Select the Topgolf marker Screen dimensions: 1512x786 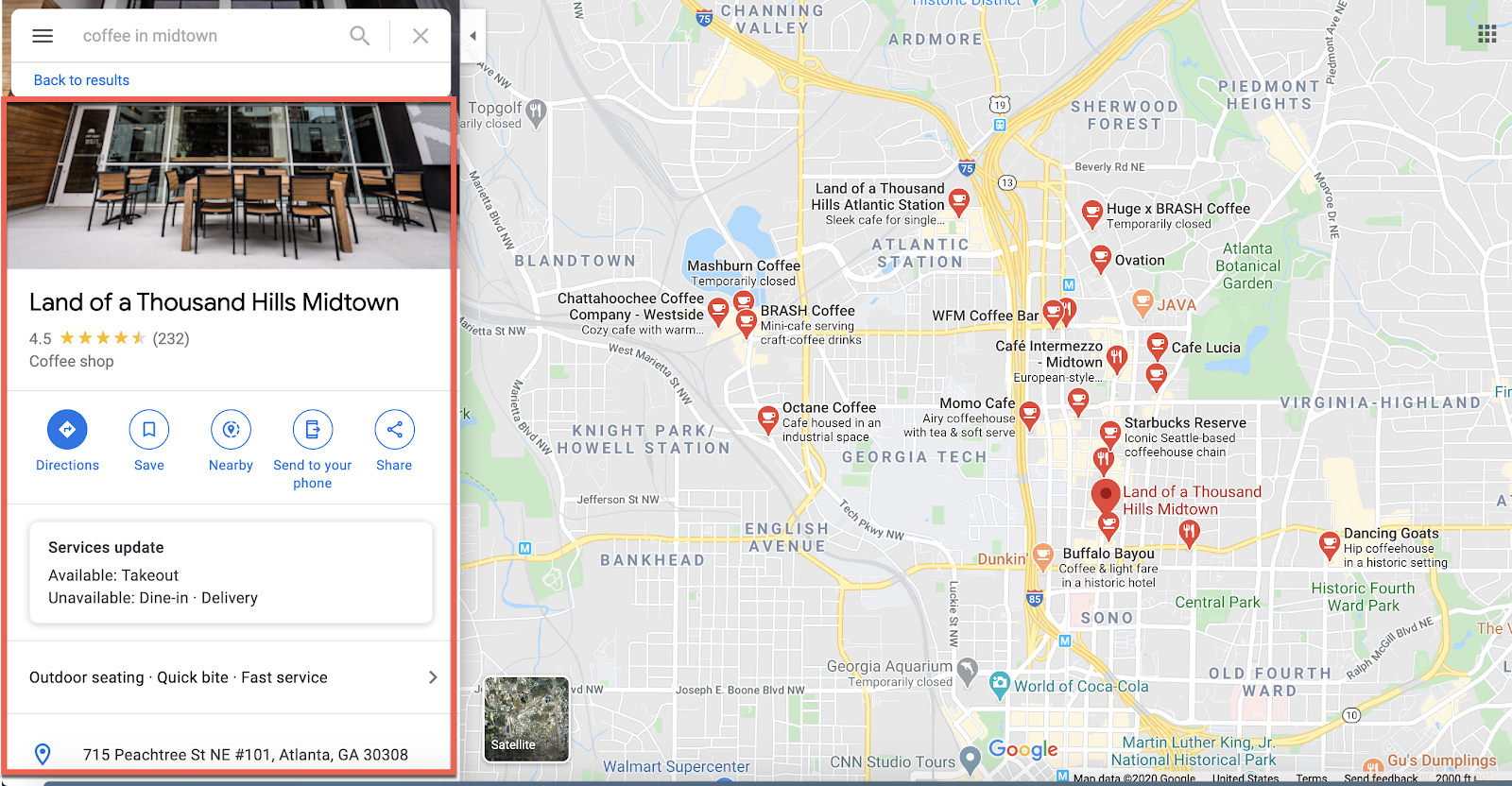point(536,112)
